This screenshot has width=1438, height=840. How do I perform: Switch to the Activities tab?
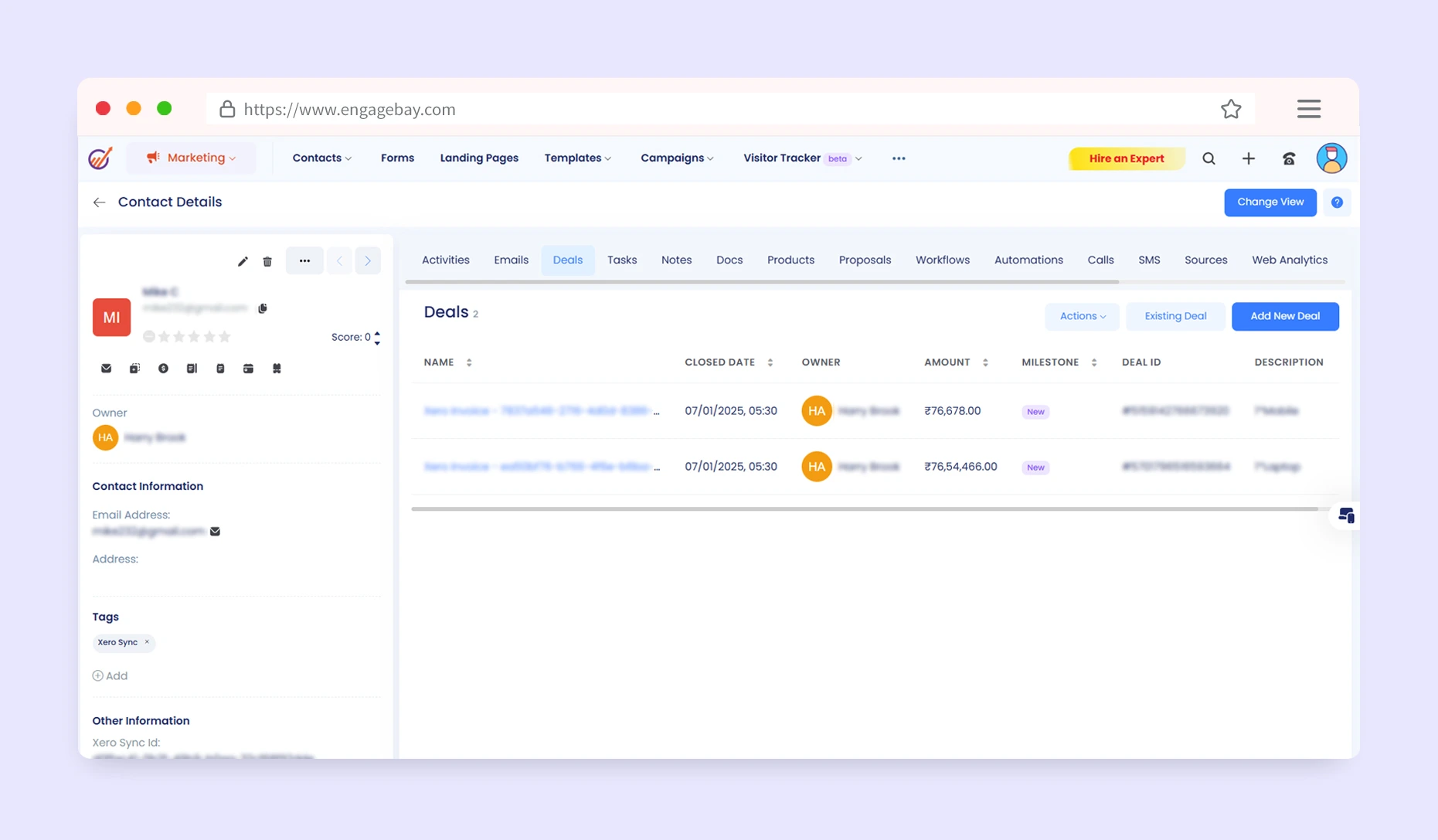(445, 260)
